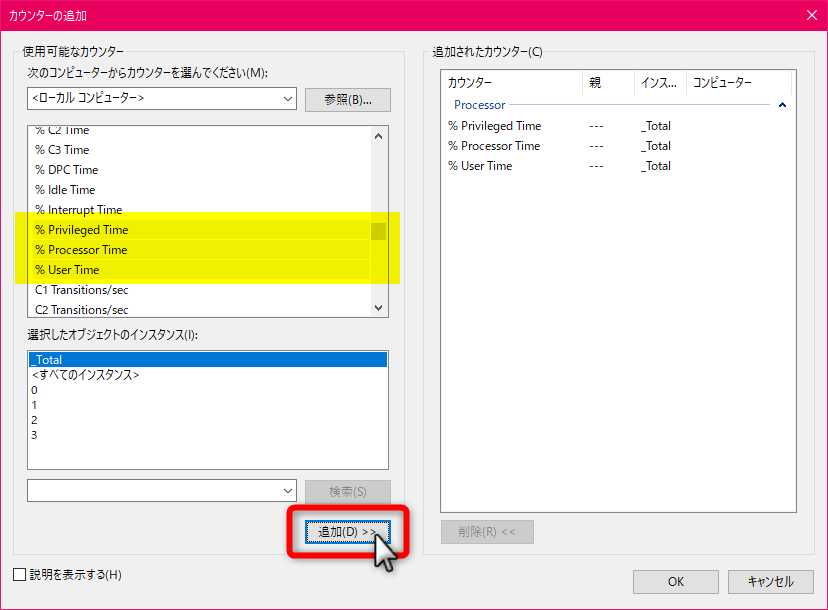Select the _Total instance

click(208, 360)
